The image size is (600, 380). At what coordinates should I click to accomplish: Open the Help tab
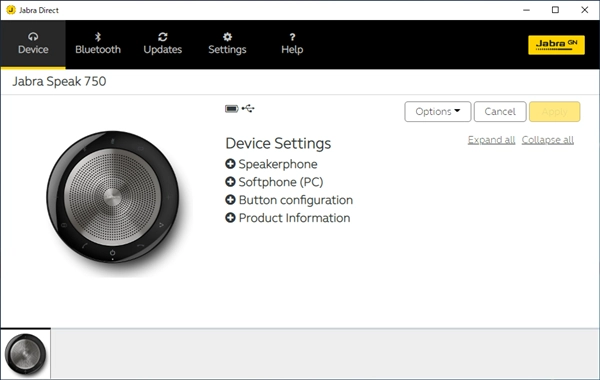pos(292,44)
